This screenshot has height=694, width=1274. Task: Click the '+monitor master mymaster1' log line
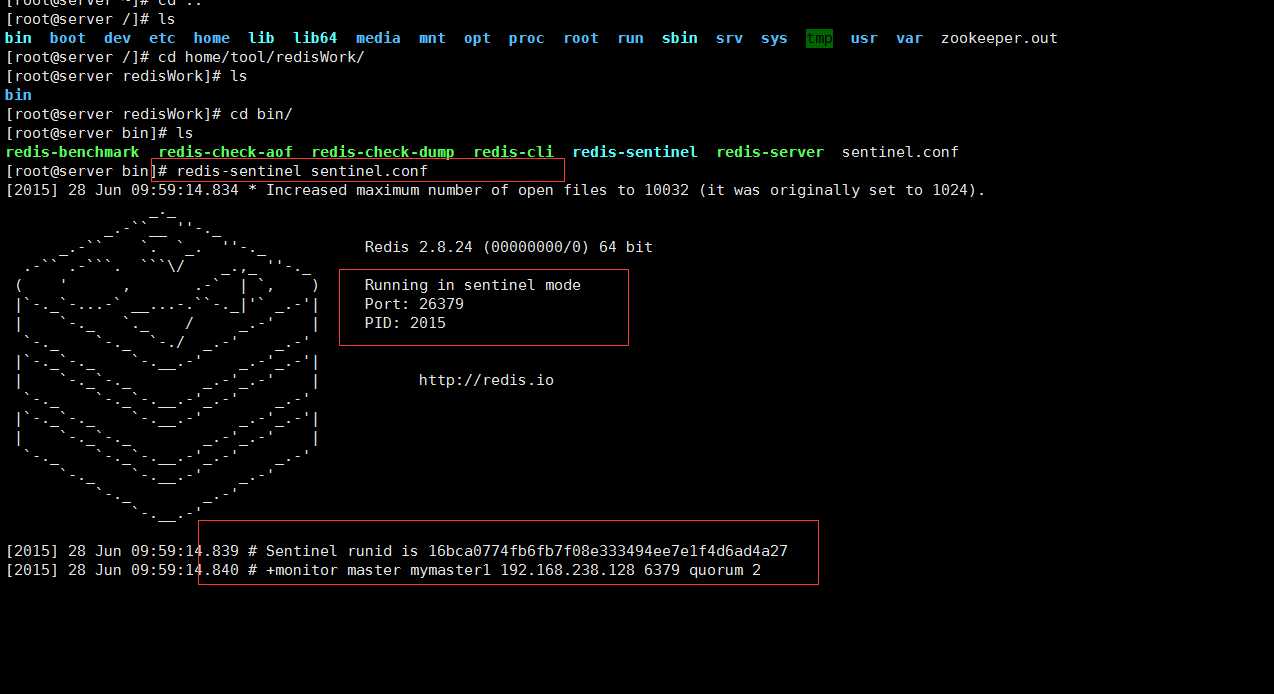point(383,570)
